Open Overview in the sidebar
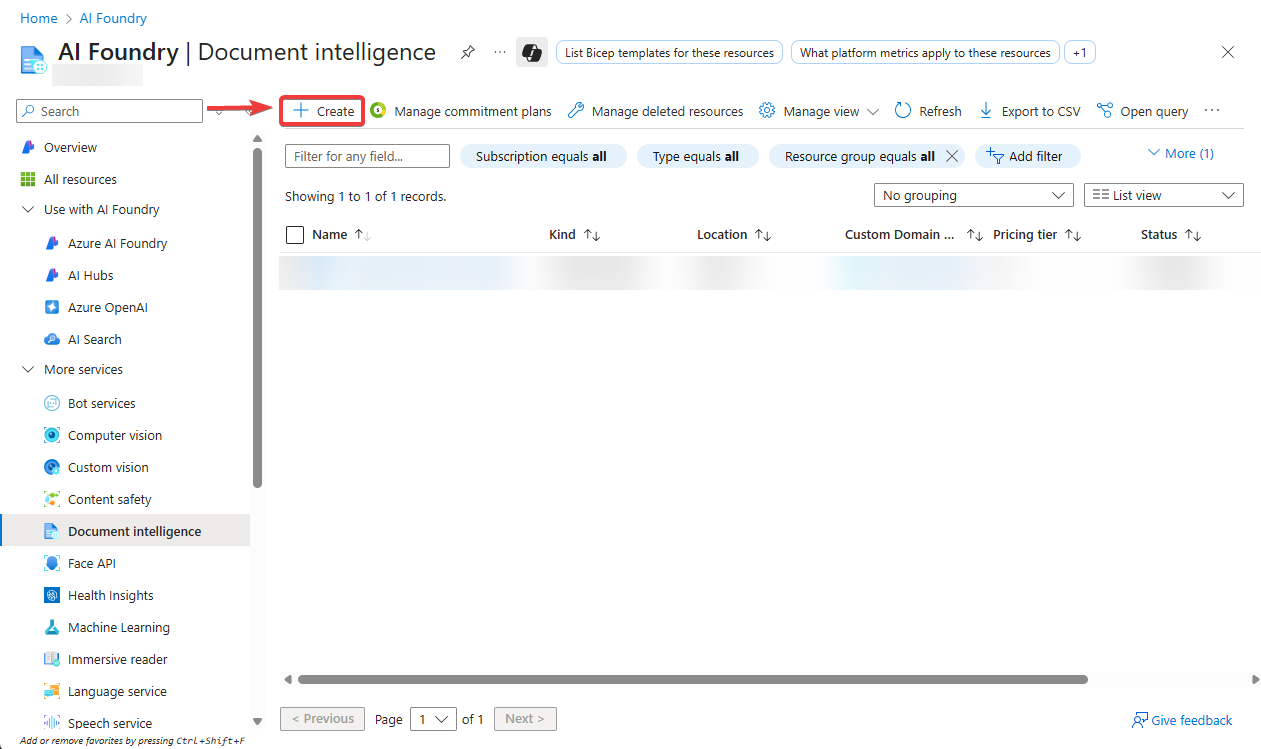The width and height of the screenshot is (1261, 749). click(x=70, y=147)
